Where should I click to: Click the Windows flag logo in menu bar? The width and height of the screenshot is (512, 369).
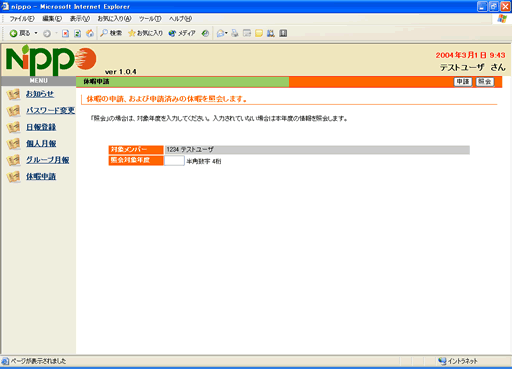click(502, 19)
